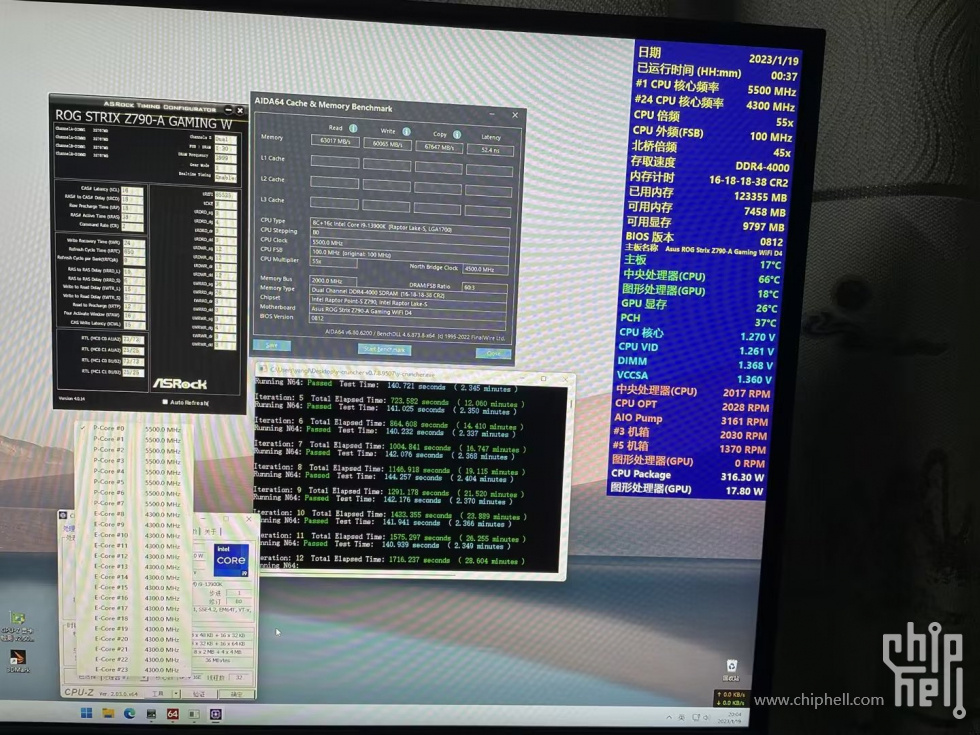Click Save in AIDA64 benchmark window
This screenshot has width=980, height=735.
coord(272,345)
